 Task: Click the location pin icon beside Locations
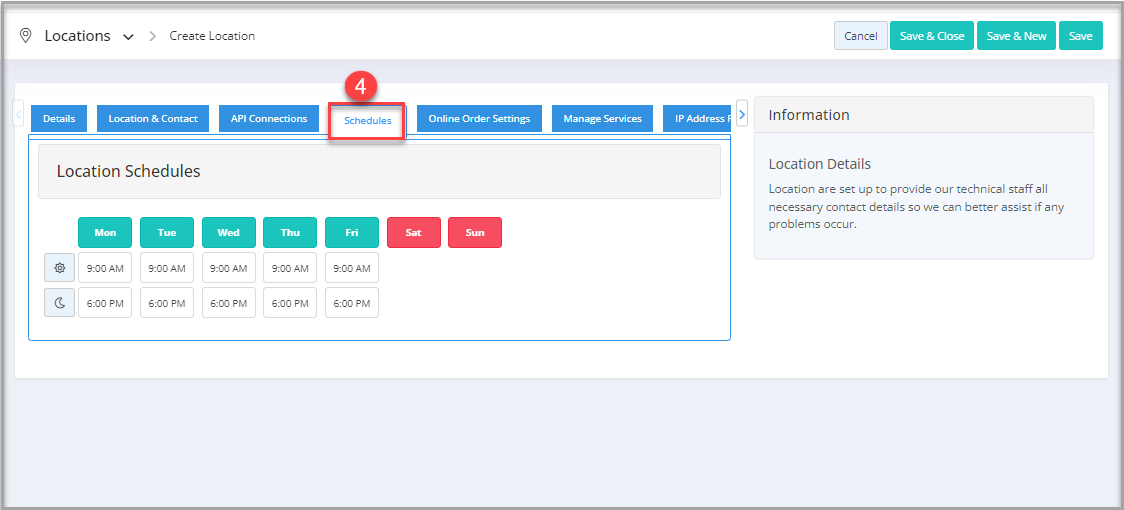26,36
